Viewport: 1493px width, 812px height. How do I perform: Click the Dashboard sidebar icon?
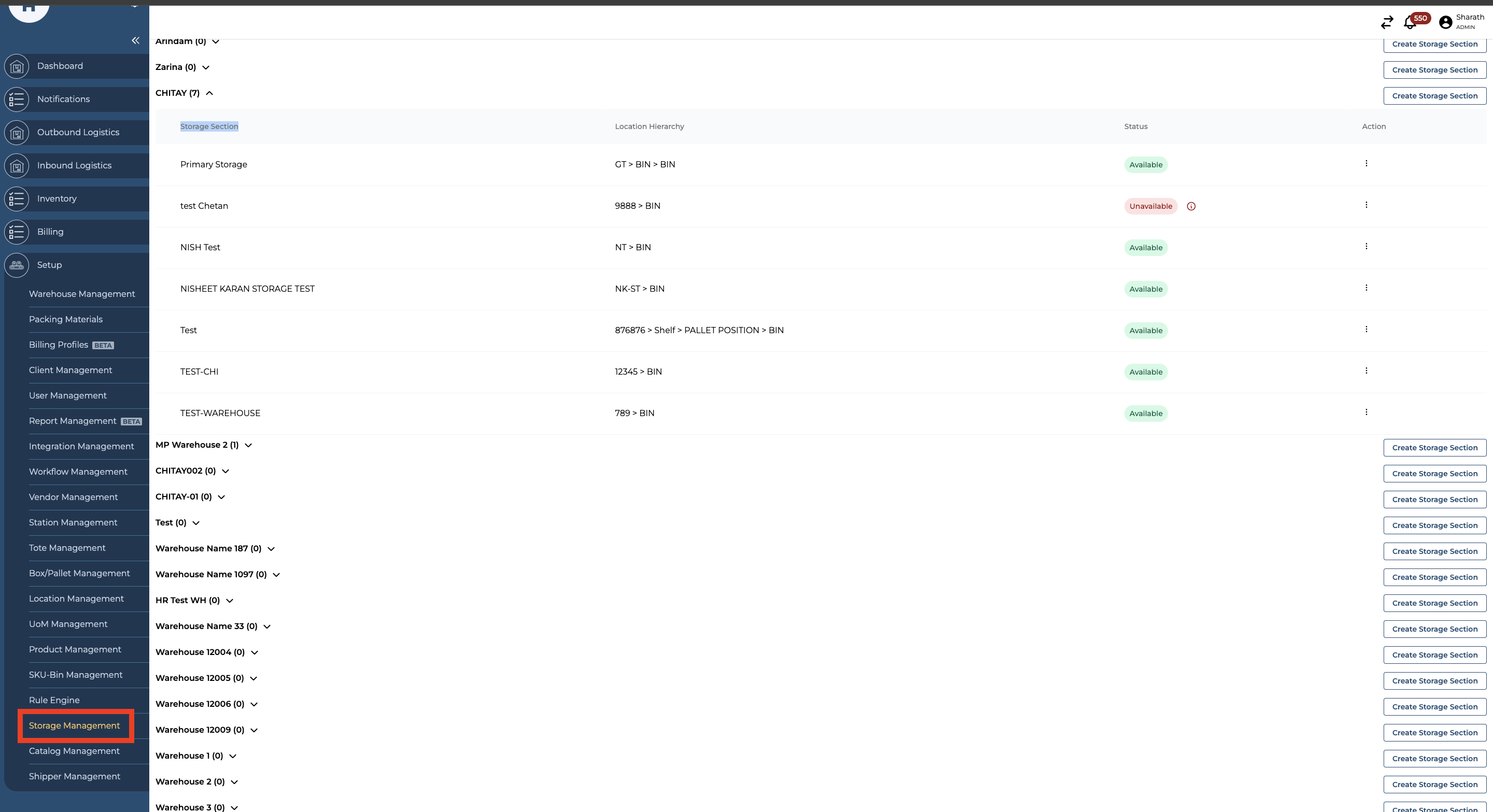17,67
